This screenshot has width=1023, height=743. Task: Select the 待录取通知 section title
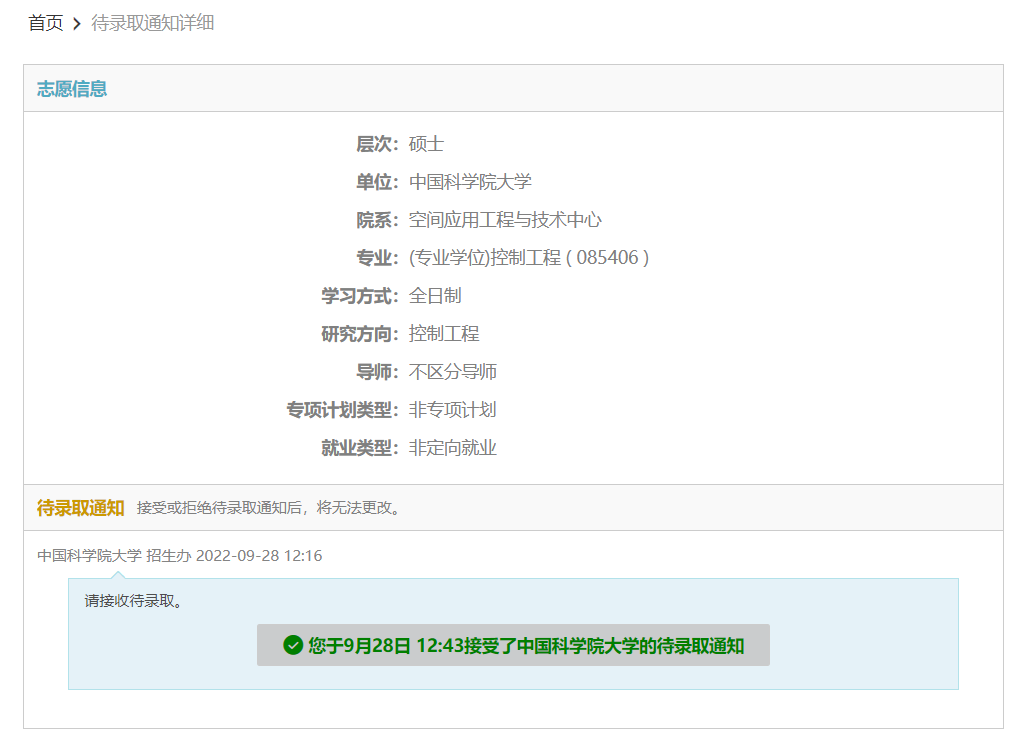tap(81, 508)
